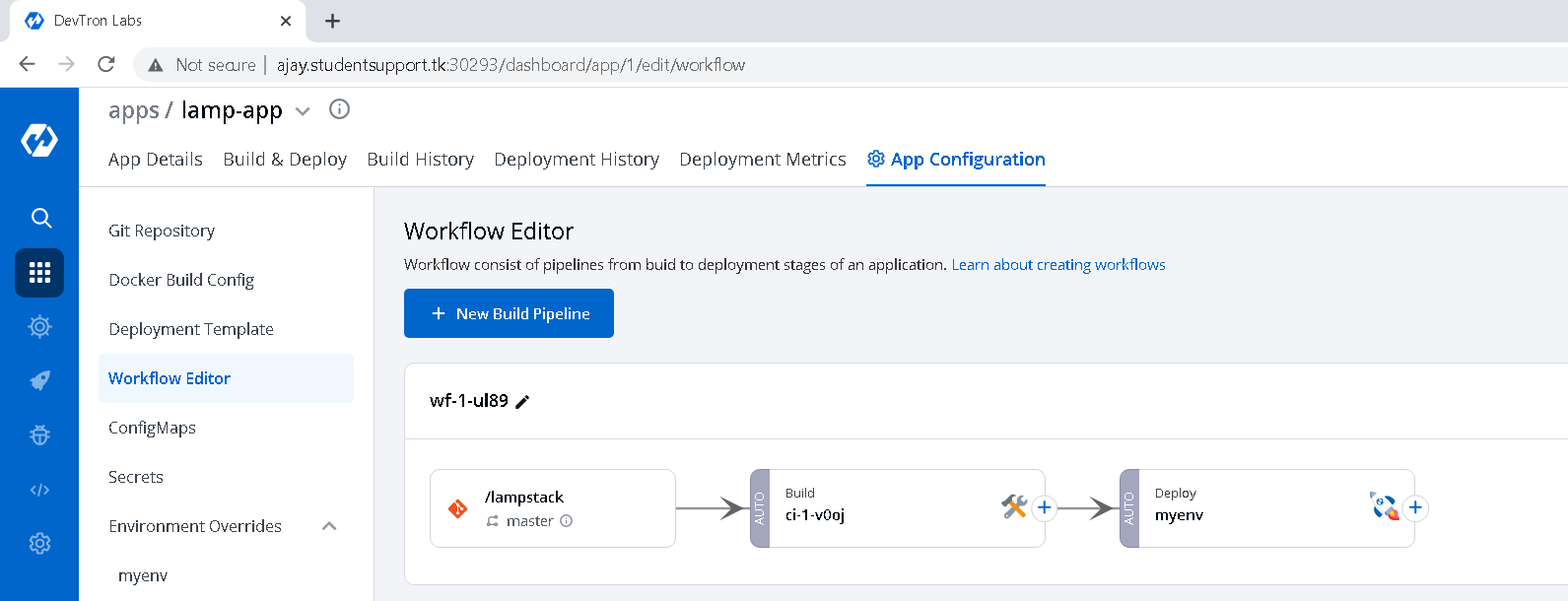Viewport: 1568px width, 601px height.
Task: Collapse the Environment Overrides section
Action: click(329, 526)
